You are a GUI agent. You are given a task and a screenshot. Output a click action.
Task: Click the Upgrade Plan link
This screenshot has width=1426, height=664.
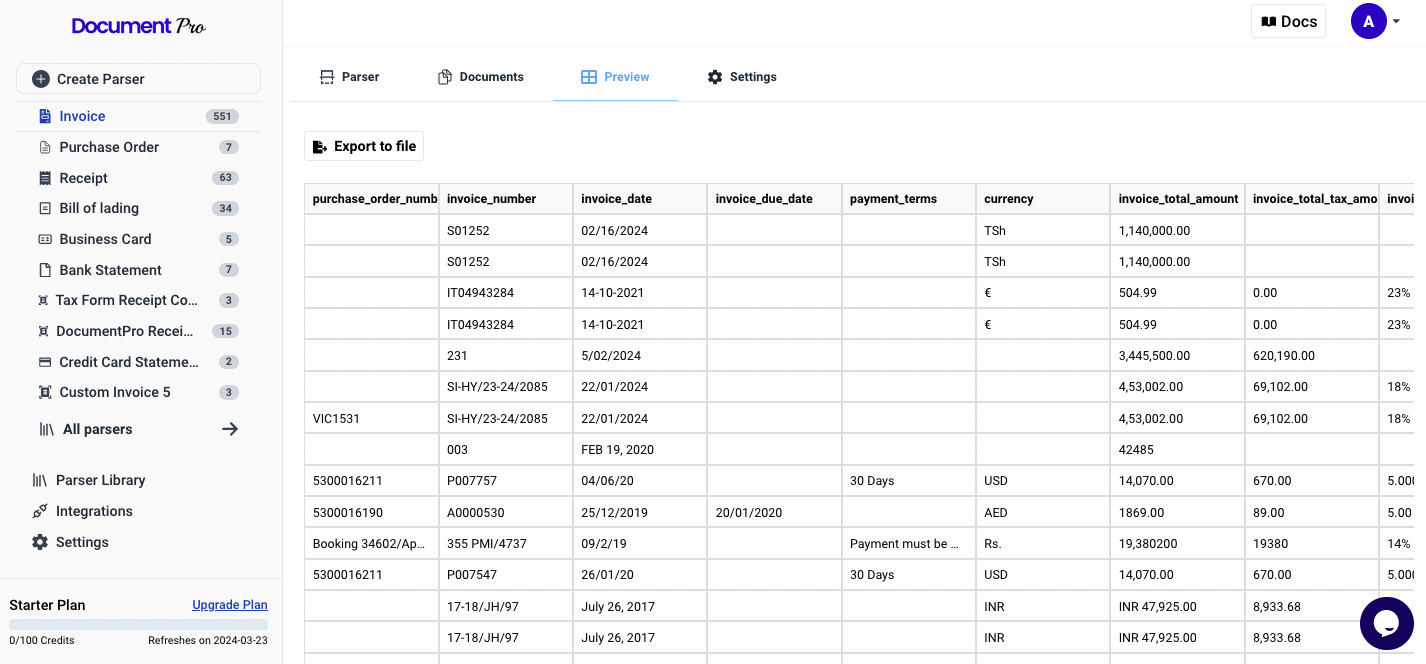230,605
